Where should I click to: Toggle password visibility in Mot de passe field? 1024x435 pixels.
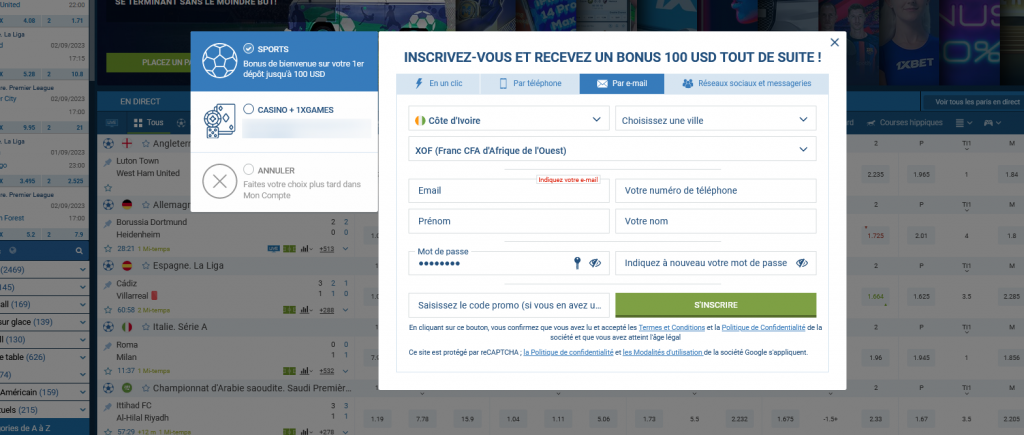595,263
